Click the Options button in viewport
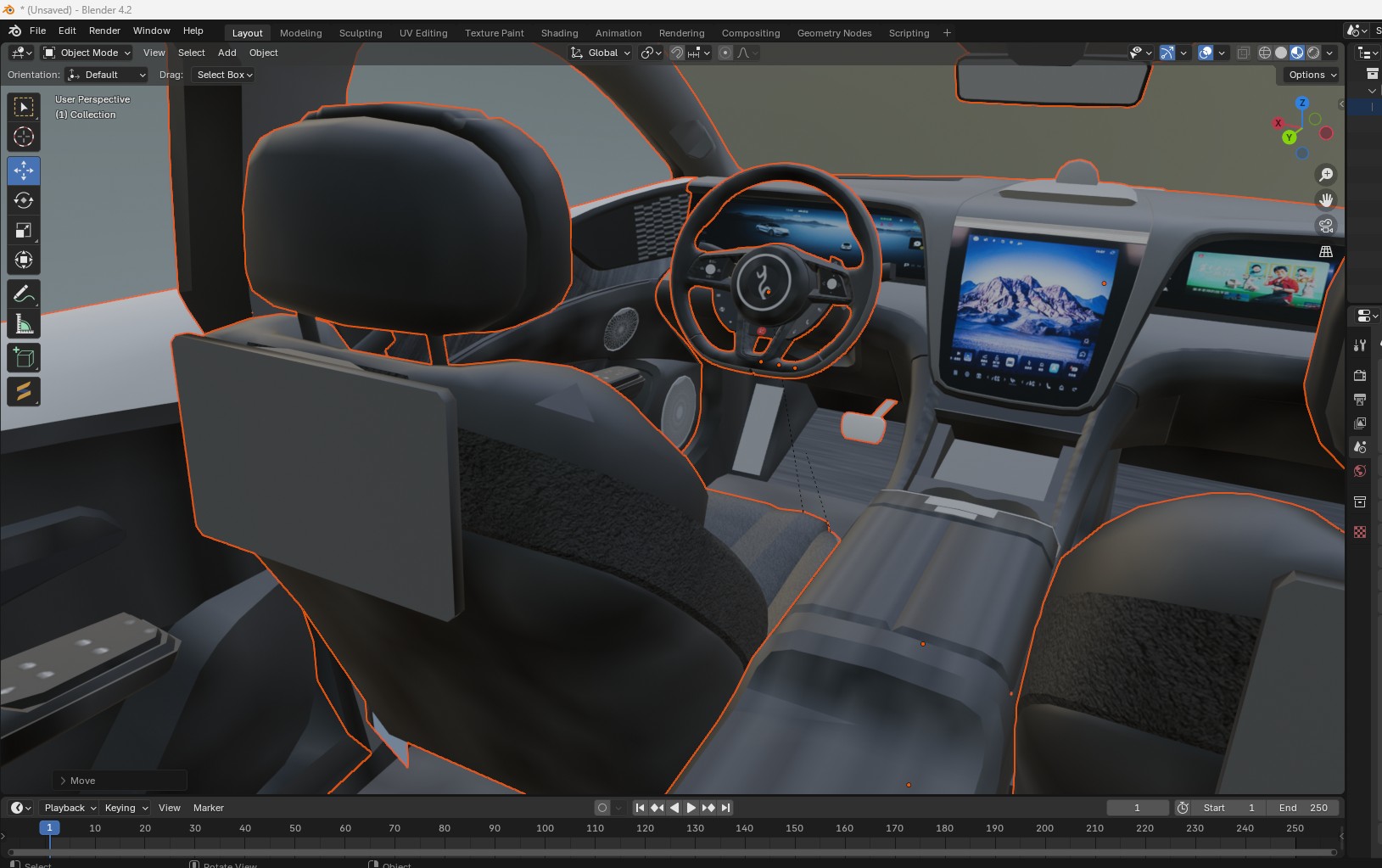Viewport: 1382px width, 868px height. [x=1312, y=75]
